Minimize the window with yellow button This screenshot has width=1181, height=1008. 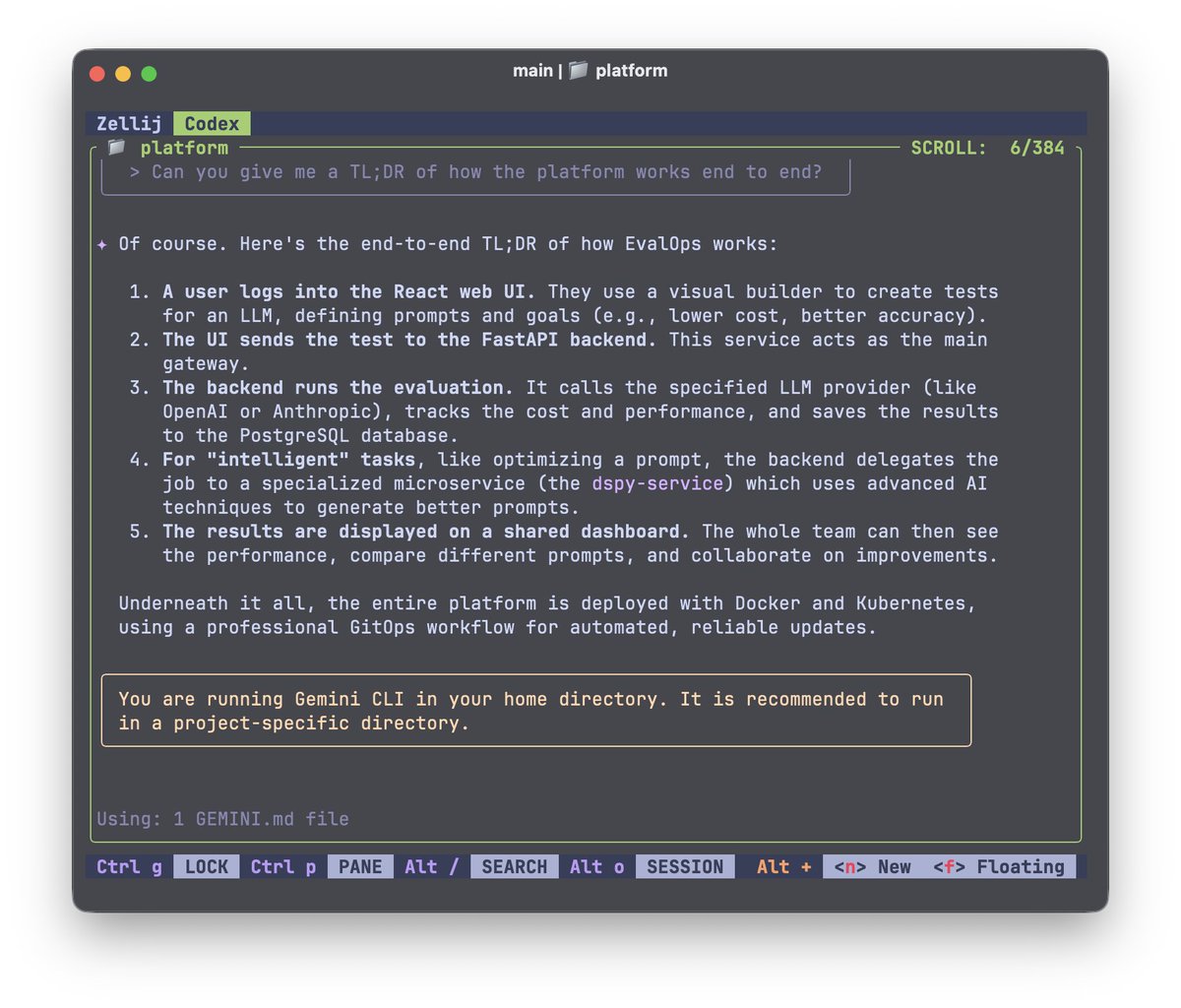click(x=123, y=74)
